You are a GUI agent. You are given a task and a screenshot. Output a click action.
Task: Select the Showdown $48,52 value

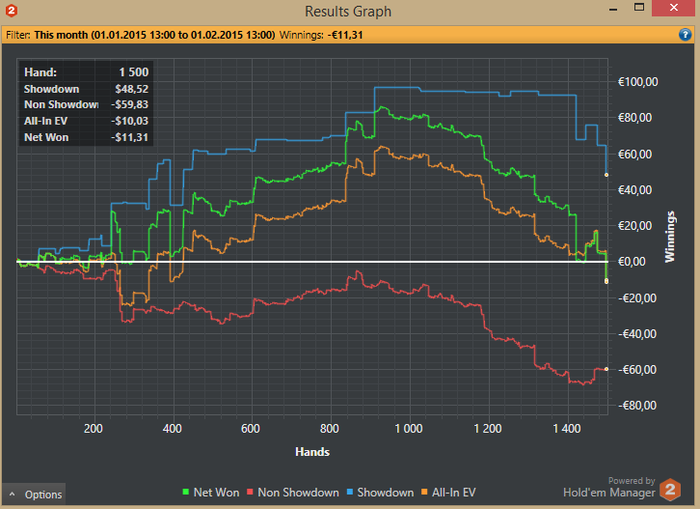[x=131, y=89]
